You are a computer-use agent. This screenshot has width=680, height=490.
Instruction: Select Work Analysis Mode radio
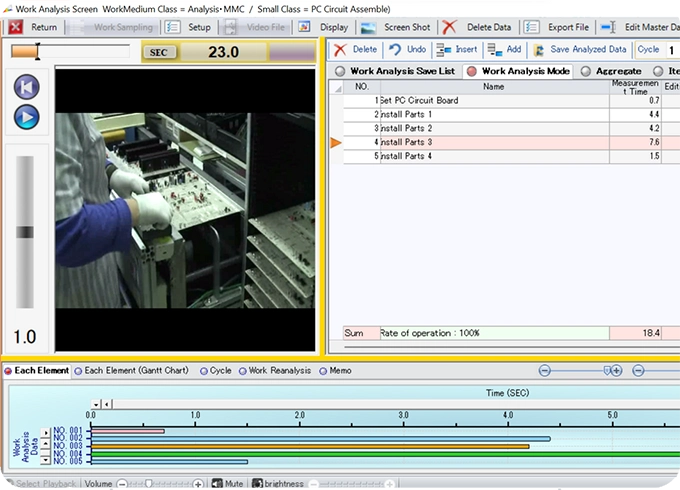click(471, 71)
